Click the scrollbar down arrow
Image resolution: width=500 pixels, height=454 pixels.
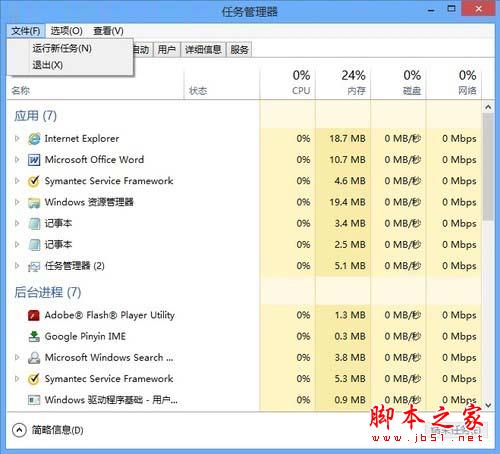pyautogui.click(x=488, y=405)
